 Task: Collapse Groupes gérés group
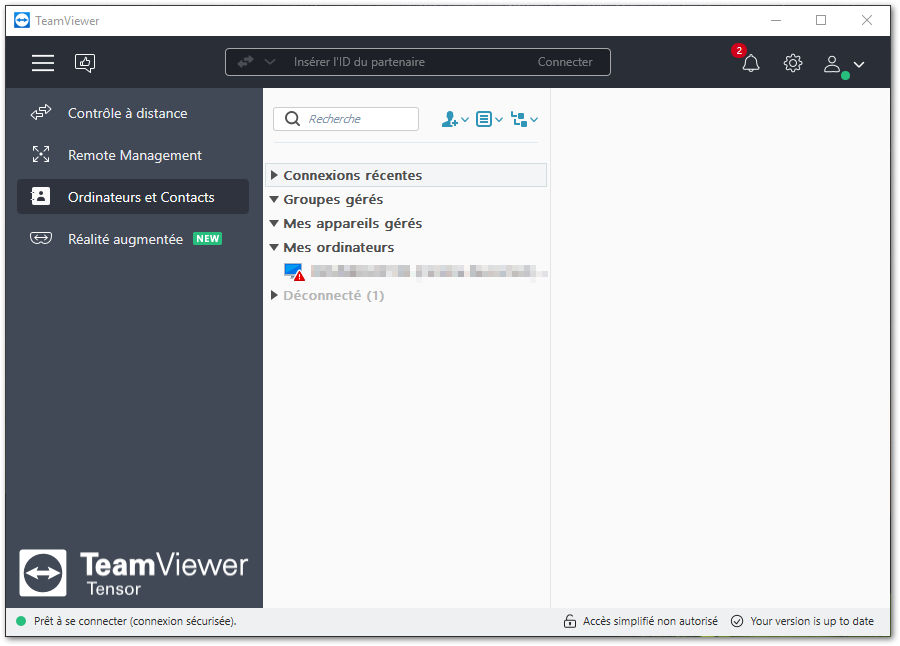(x=274, y=199)
